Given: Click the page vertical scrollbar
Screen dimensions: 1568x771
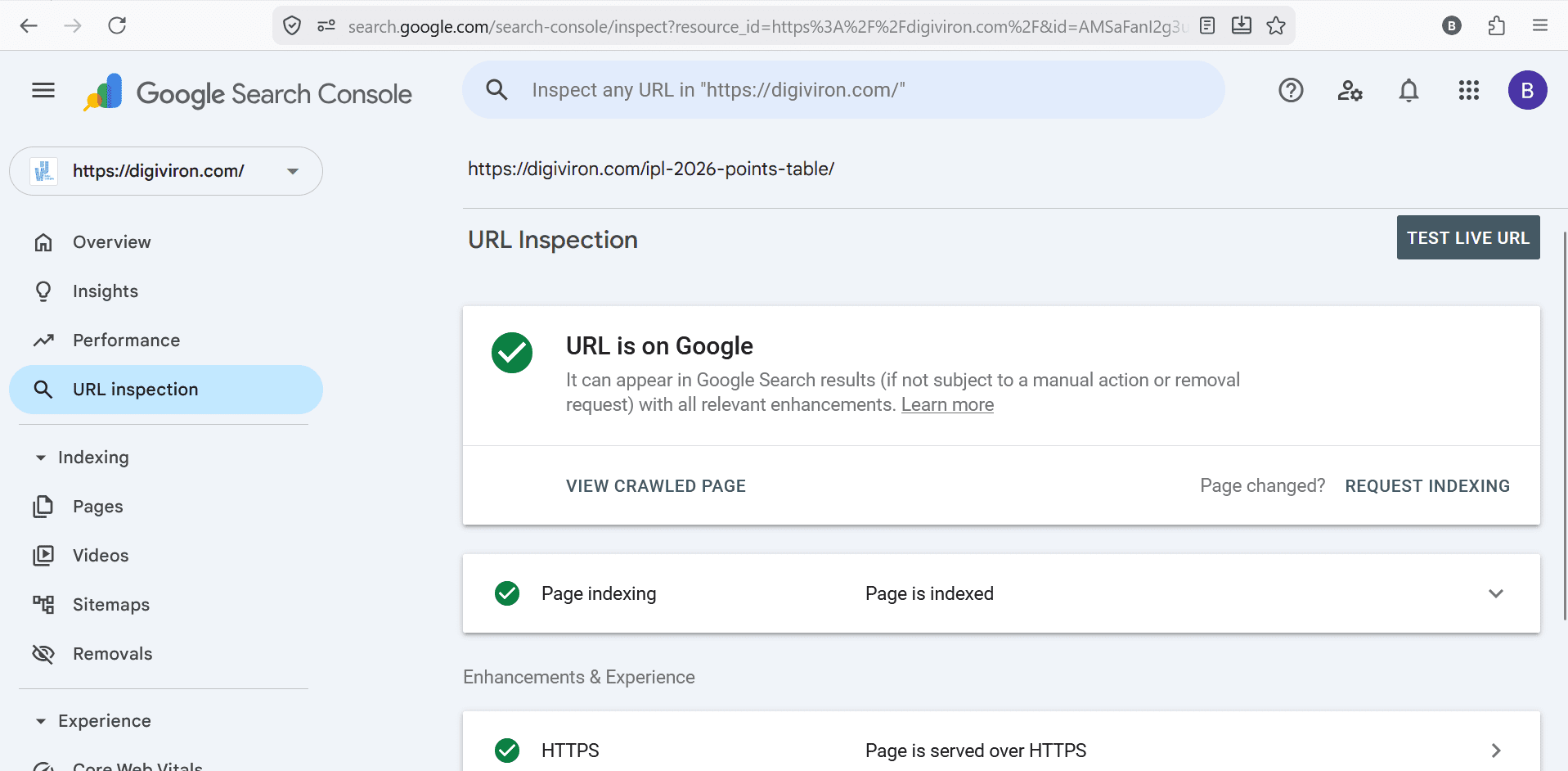Looking at the screenshot, I should click(1565, 426).
